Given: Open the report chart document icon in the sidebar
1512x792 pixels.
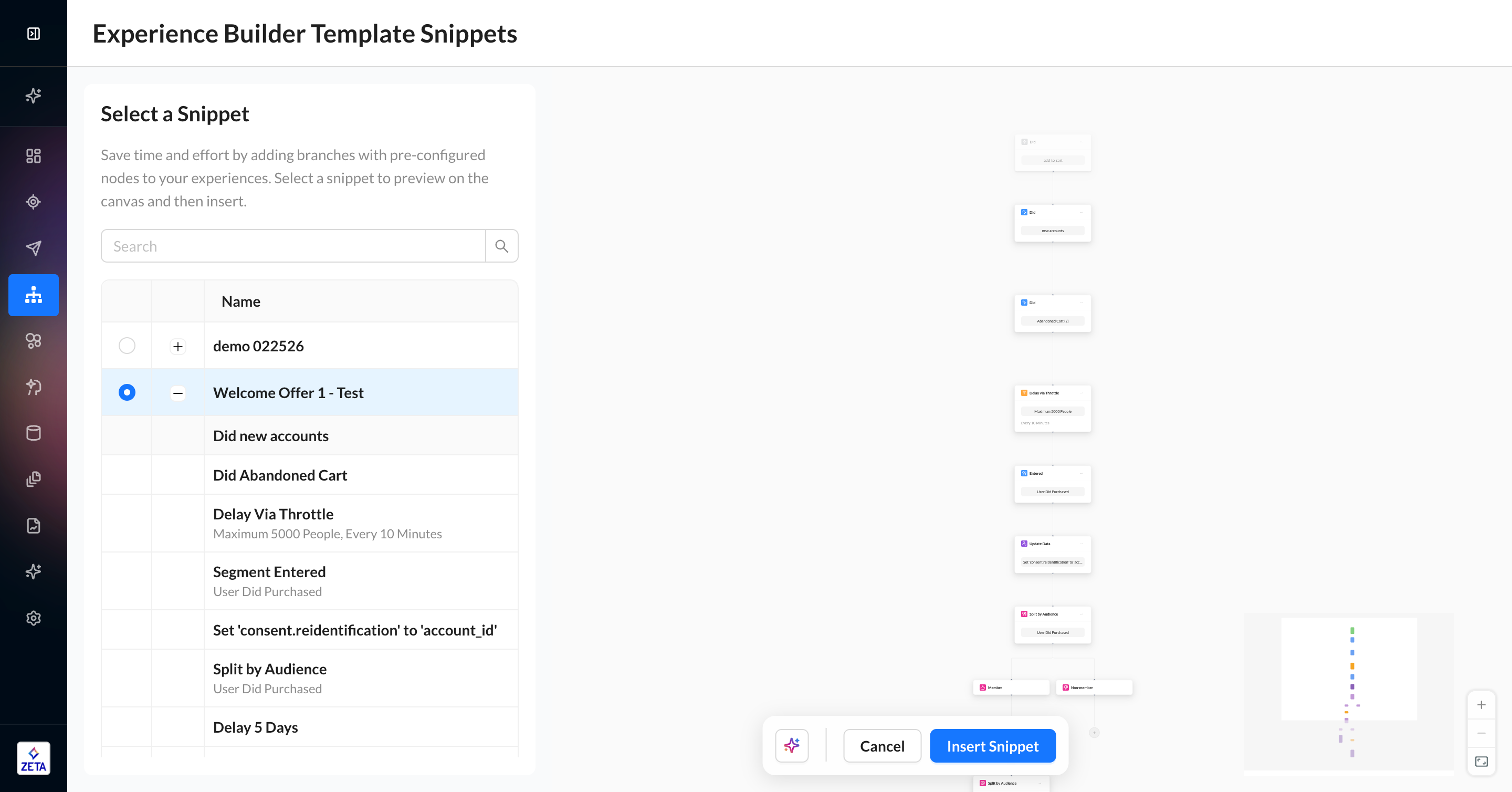Looking at the screenshot, I should (34, 525).
